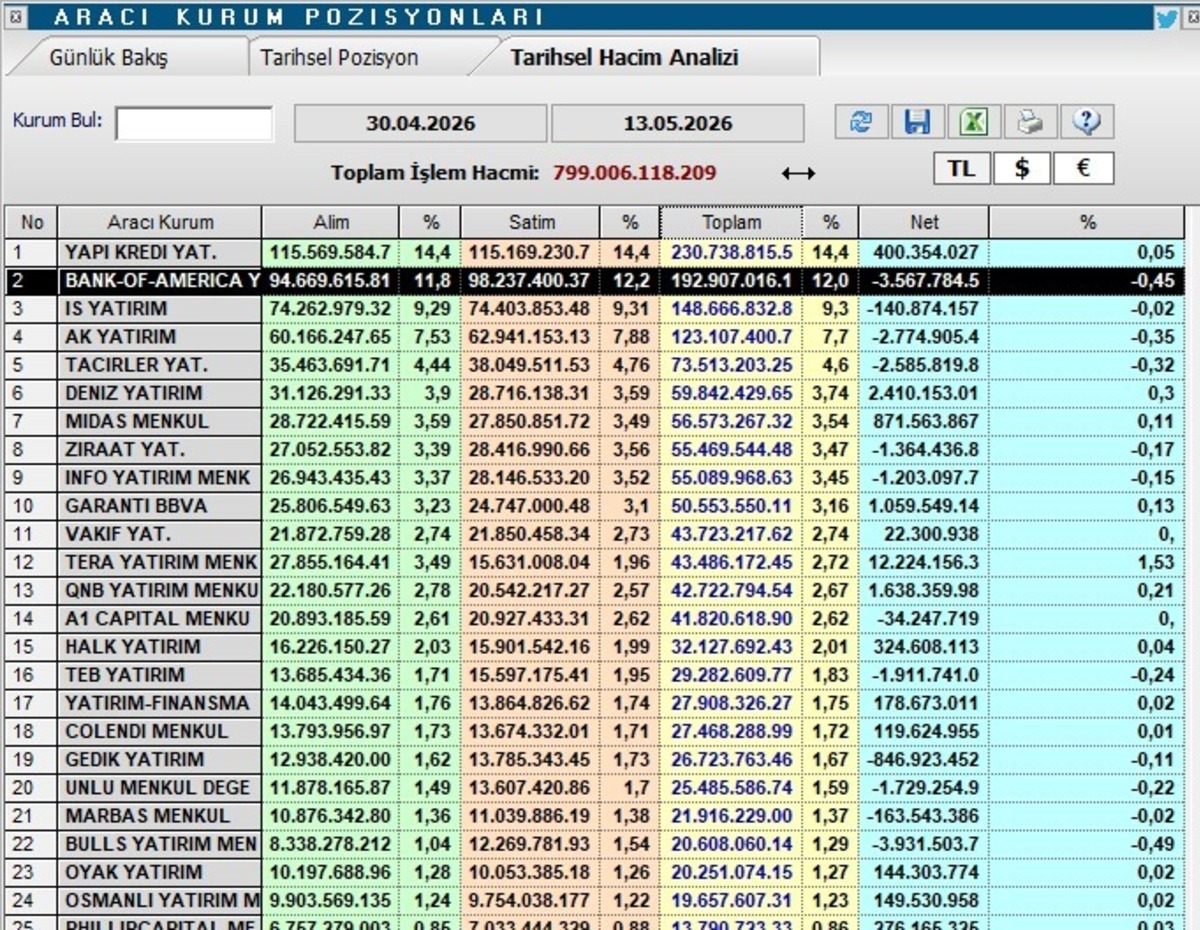The image size is (1200, 930).
Task: Switch currency to euro
Action: tap(1083, 168)
